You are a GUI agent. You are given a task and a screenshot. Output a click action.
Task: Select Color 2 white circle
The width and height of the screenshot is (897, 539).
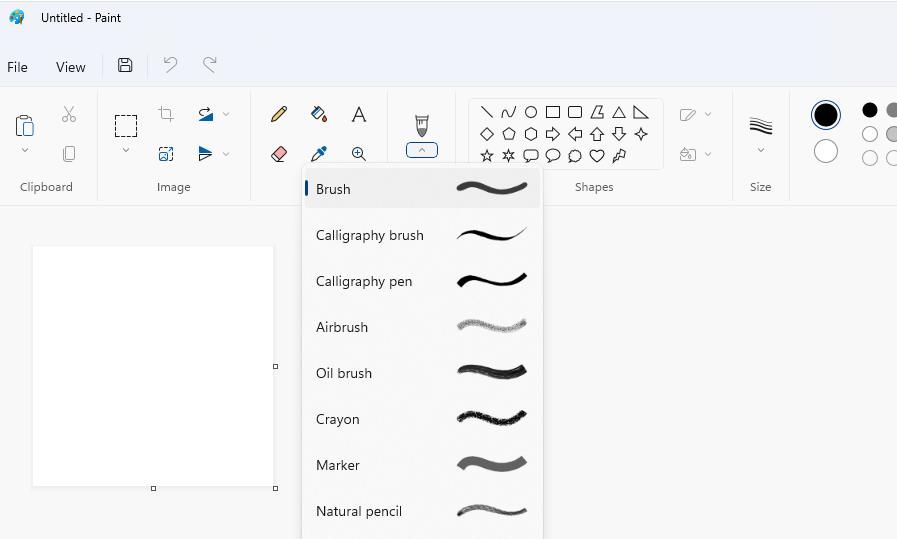click(x=825, y=151)
